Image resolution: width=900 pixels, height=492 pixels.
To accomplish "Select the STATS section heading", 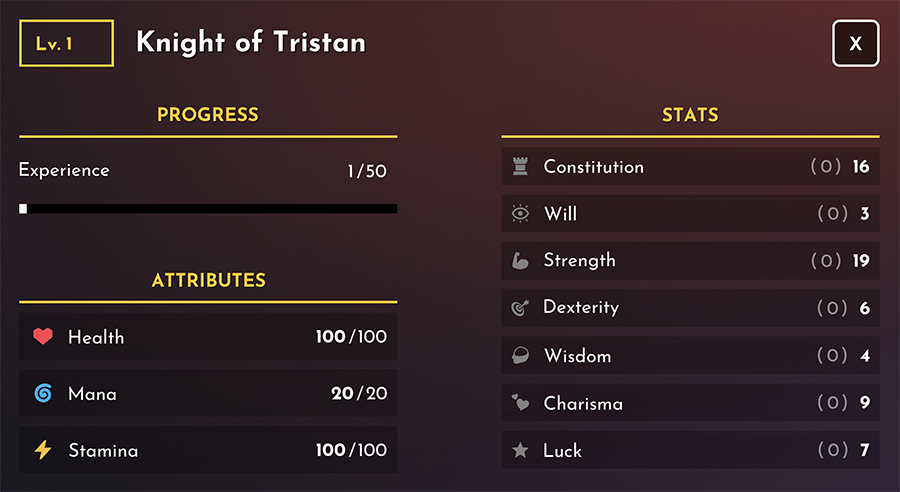I will [x=690, y=115].
